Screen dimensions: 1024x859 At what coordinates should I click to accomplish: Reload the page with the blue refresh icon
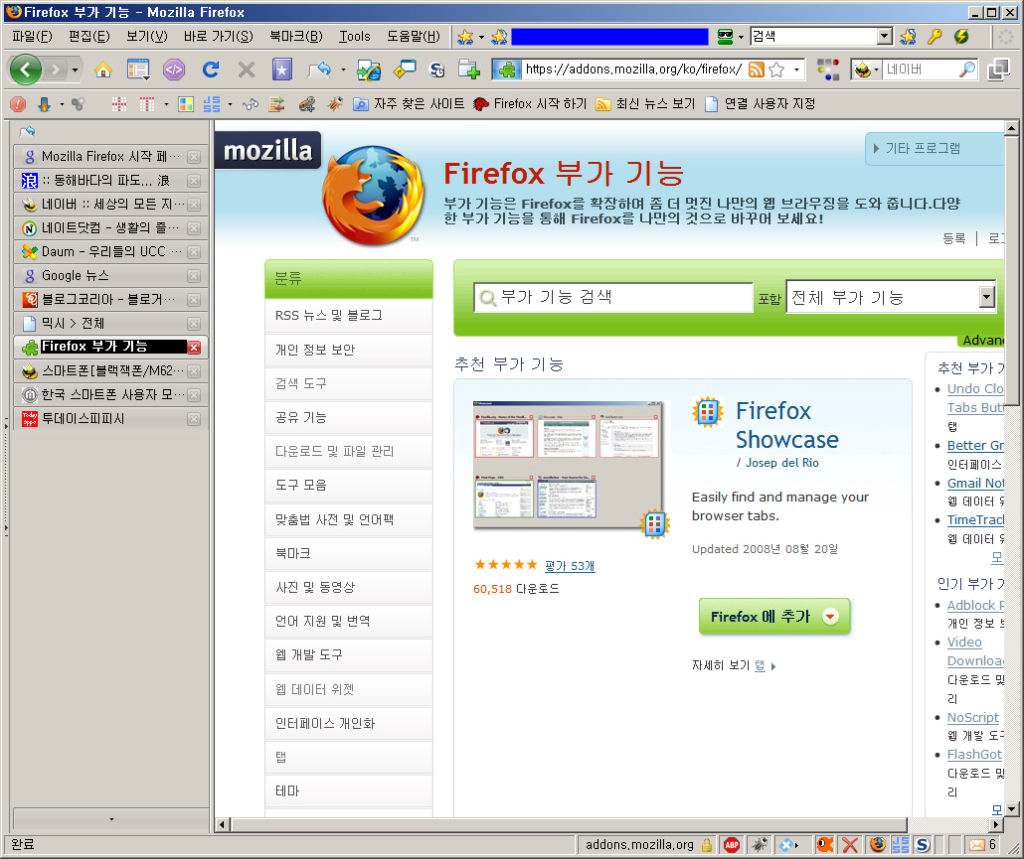tap(210, 69)
